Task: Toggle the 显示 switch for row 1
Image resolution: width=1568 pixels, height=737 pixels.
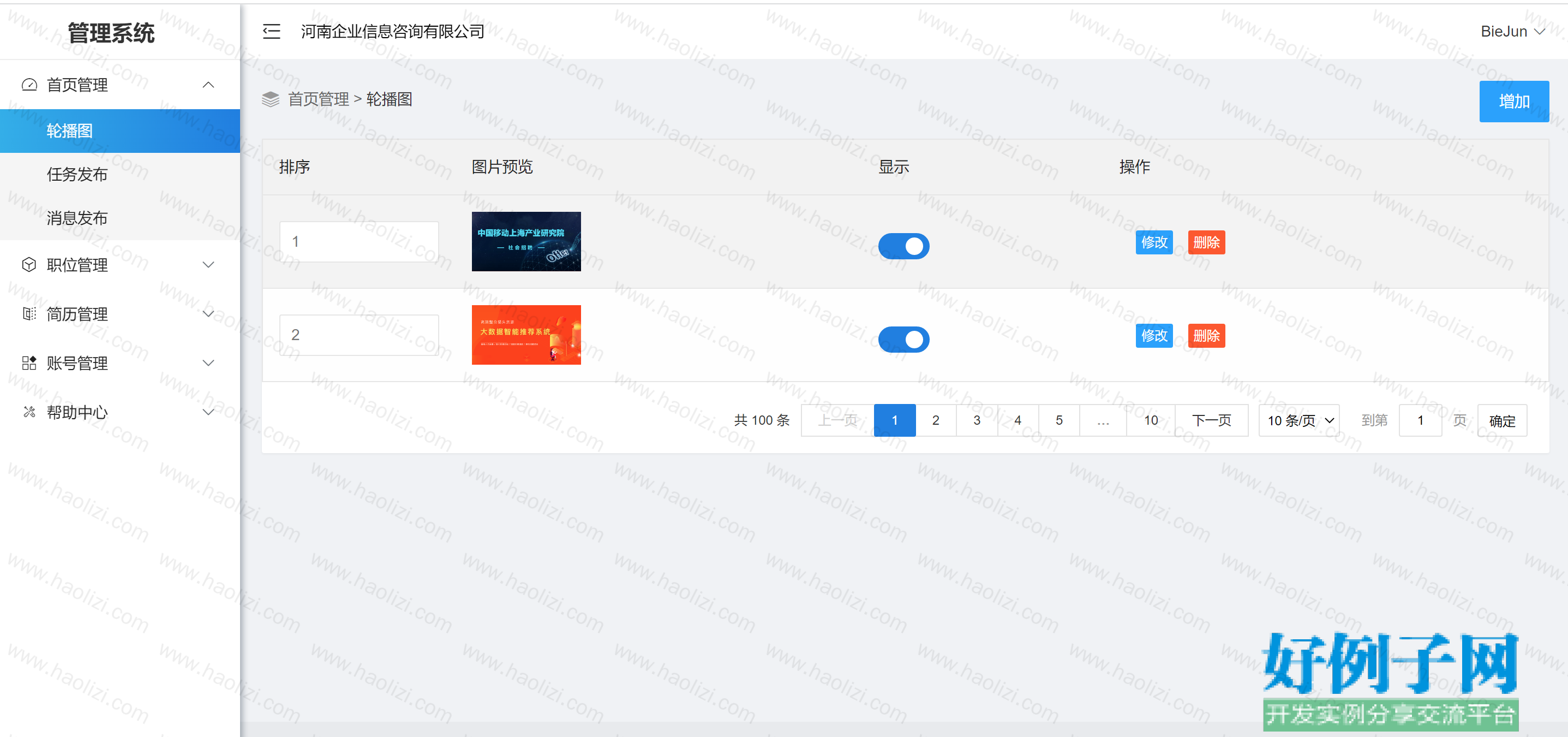Action: (903, 246)
